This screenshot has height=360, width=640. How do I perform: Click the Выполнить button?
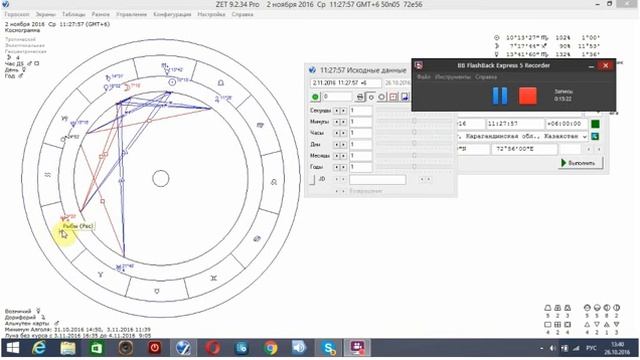[x=580, y=163]
